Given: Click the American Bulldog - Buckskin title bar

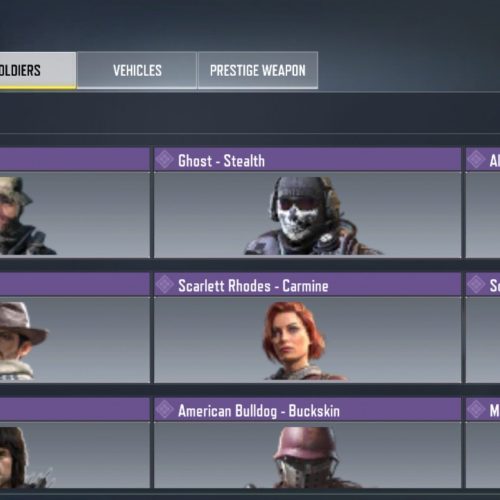Looking at the screenshot, I should [x=308, y=409].
